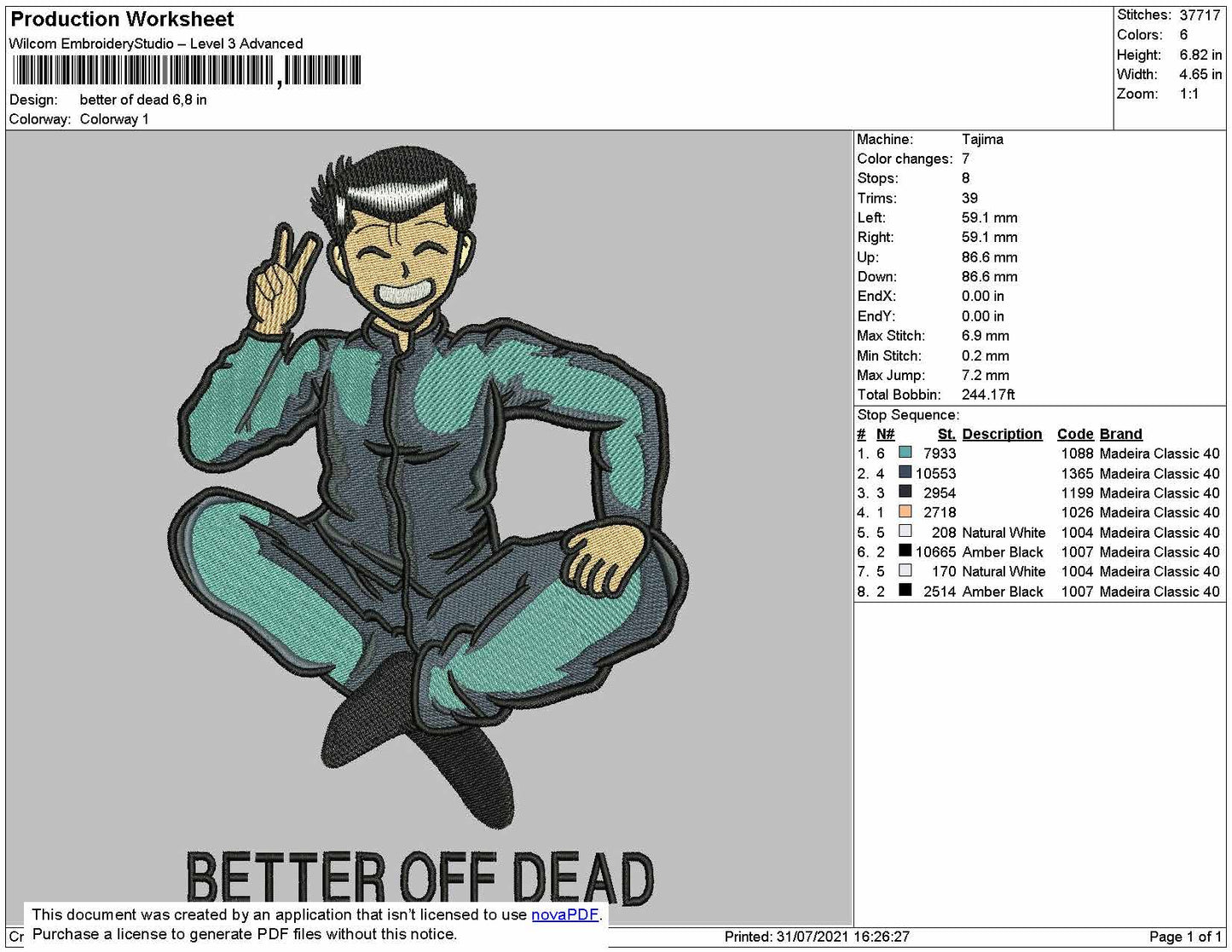Click stitch count 7933 in stop 1
This screenshot has height=952, width=1232.
click(940, 453)
